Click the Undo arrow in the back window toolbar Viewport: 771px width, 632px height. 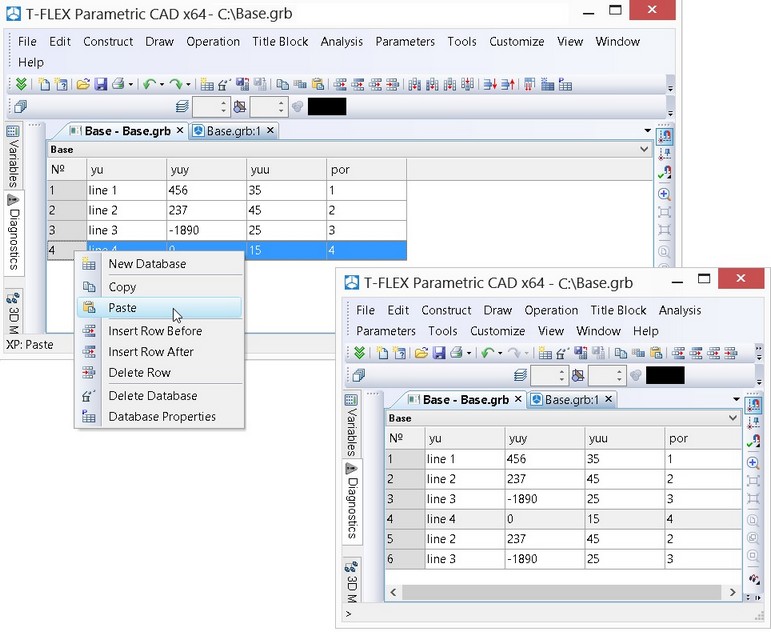(149, 85)
